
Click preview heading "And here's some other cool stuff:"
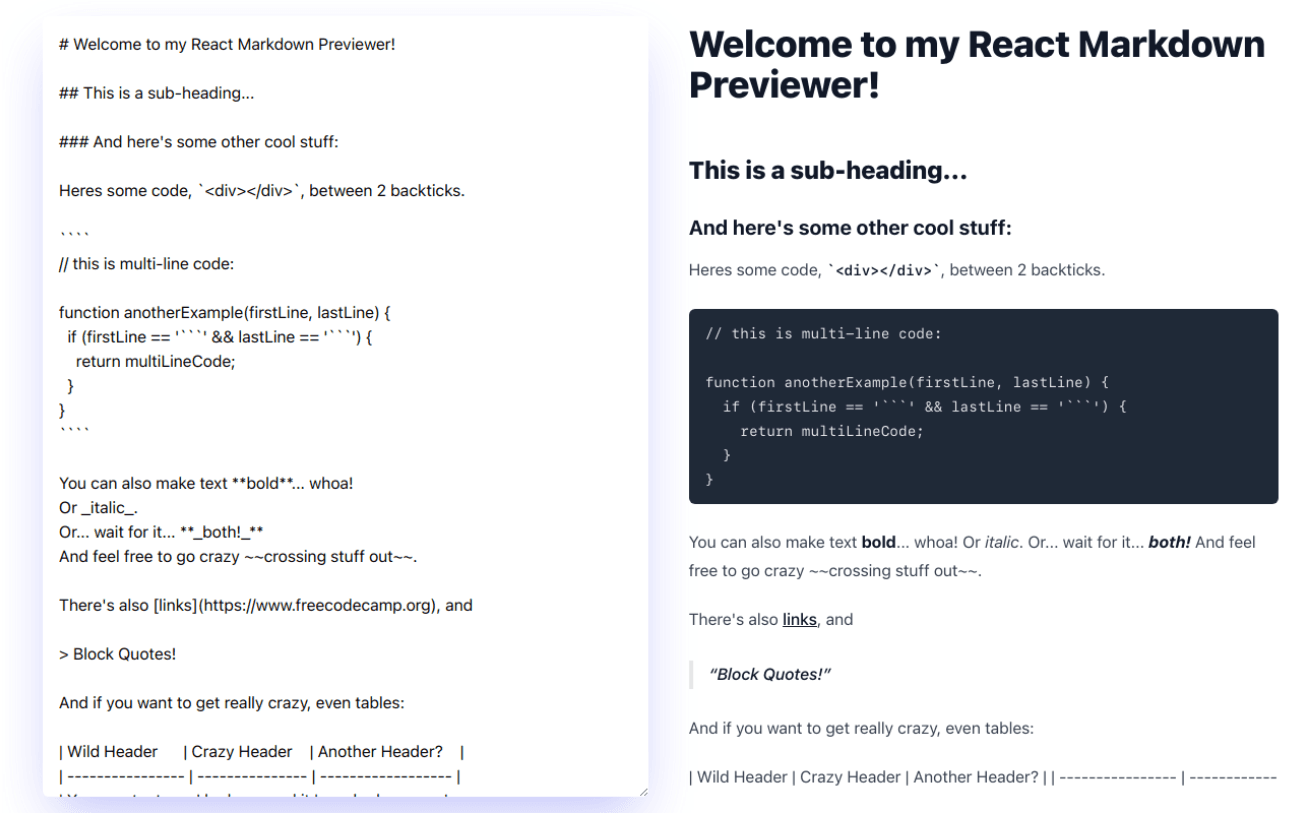click(x=850, y=228)
